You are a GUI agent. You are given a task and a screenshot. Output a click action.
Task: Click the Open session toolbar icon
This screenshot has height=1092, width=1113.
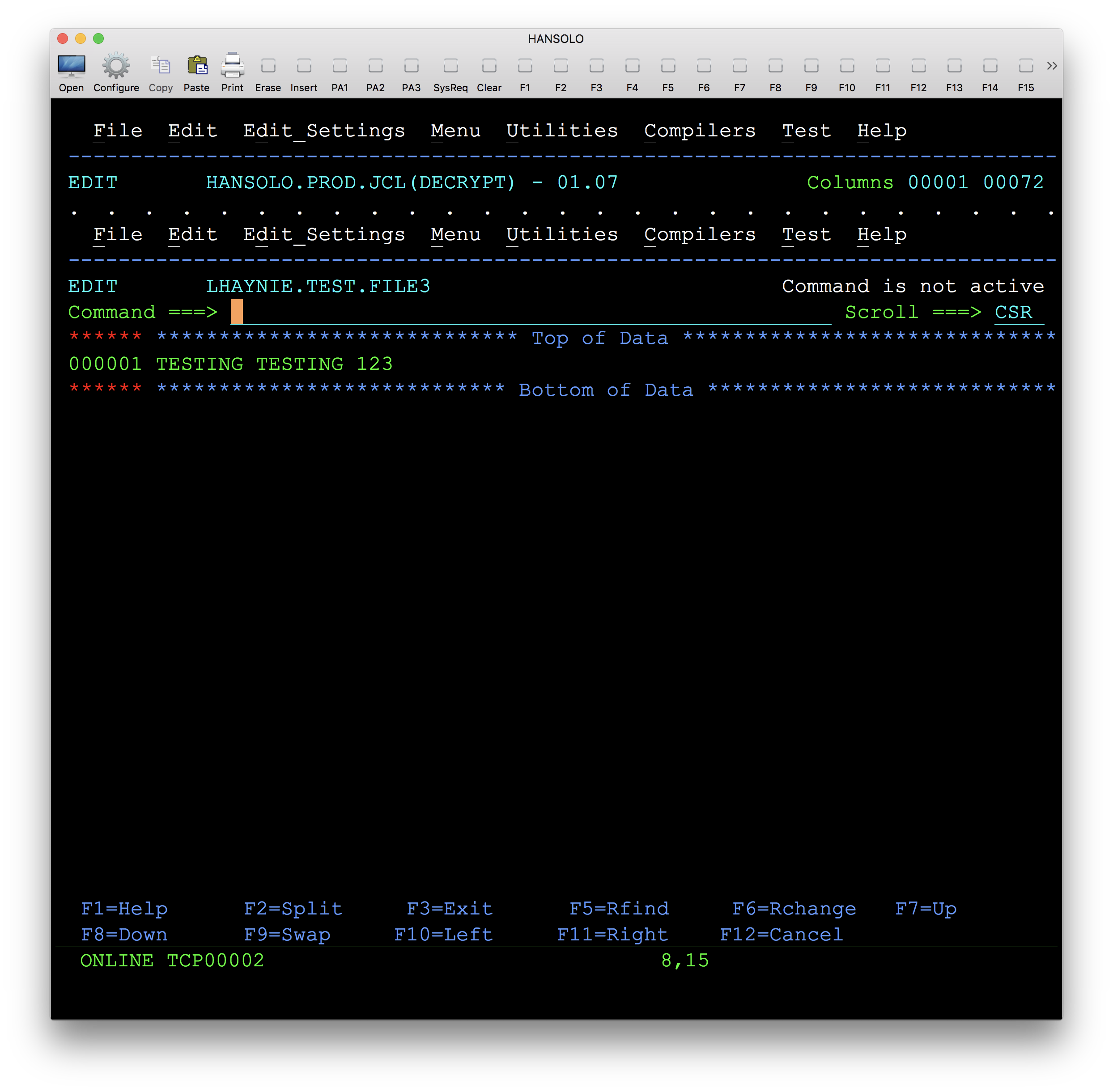click(x=71, y=67)
